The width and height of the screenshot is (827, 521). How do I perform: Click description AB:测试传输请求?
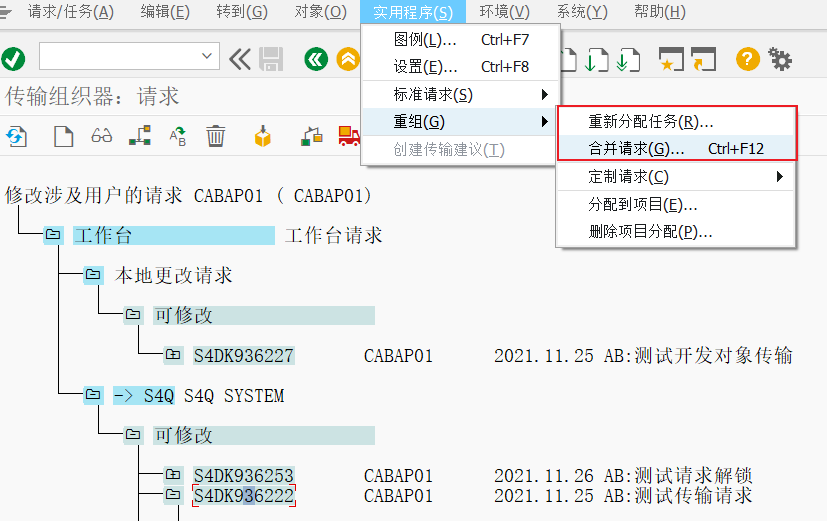click(678, 496)
